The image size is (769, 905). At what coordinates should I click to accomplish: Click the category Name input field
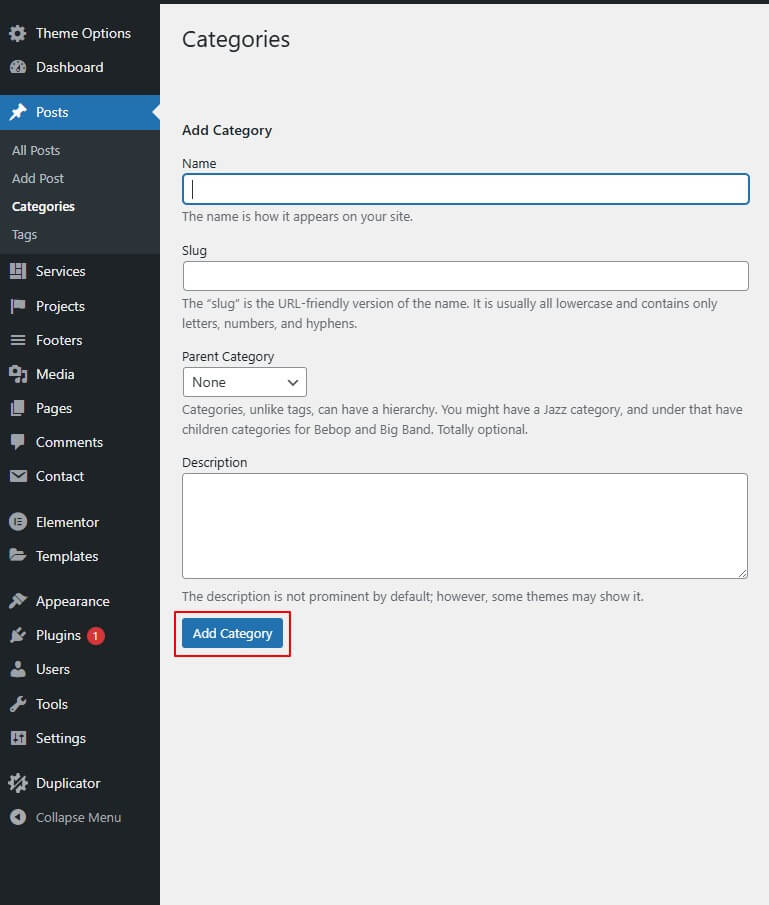click(465, 189)
